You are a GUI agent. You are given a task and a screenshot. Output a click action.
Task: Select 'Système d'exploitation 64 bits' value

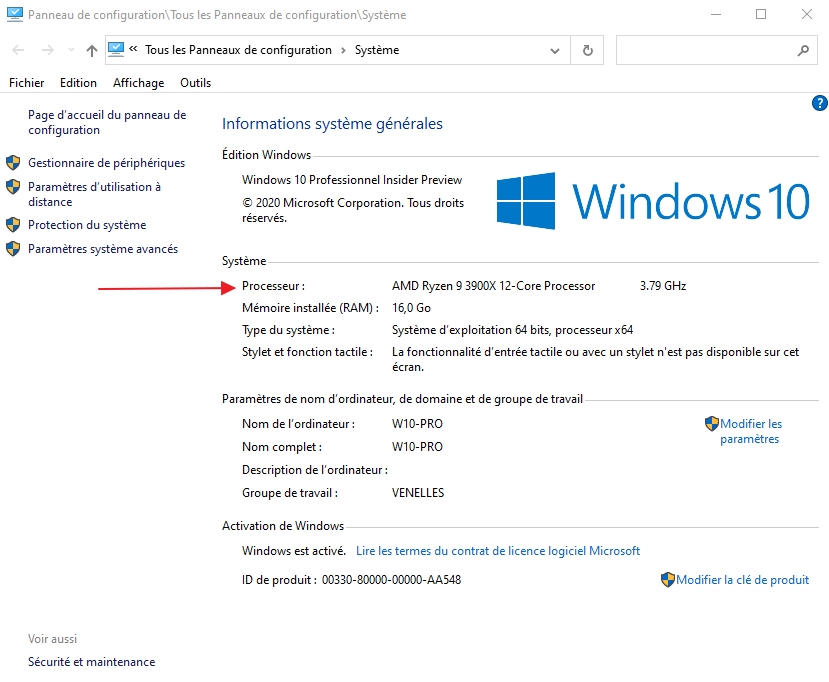[471, 330]
